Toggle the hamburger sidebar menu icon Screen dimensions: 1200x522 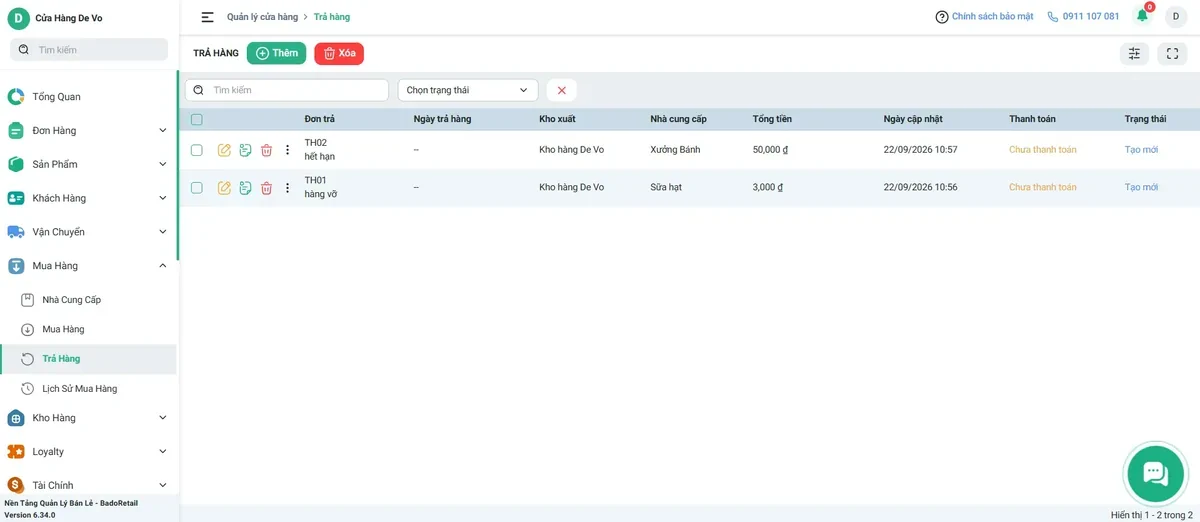click(207, 17)
